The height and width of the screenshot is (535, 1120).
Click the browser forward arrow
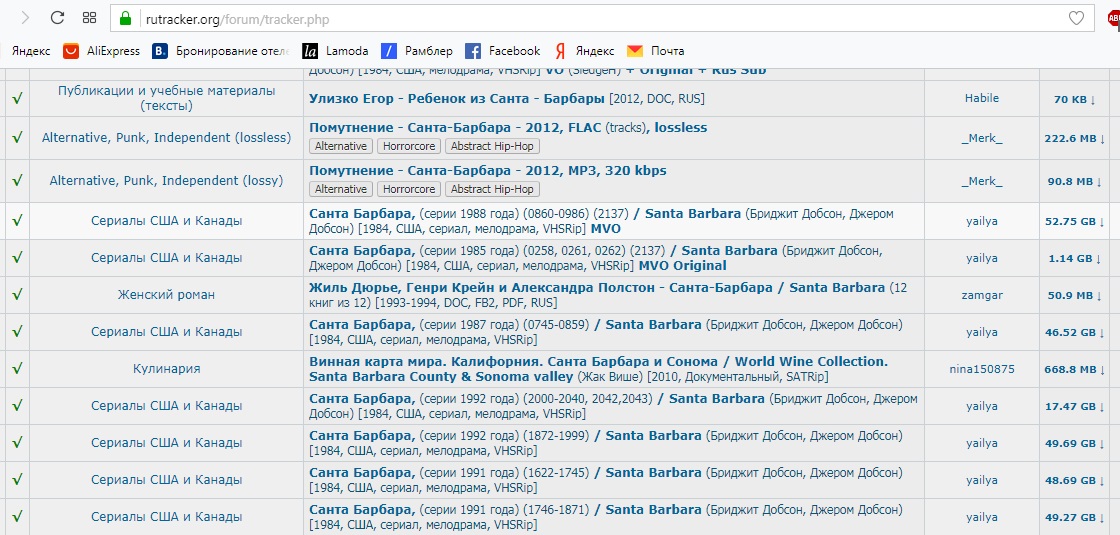(26, 18)
